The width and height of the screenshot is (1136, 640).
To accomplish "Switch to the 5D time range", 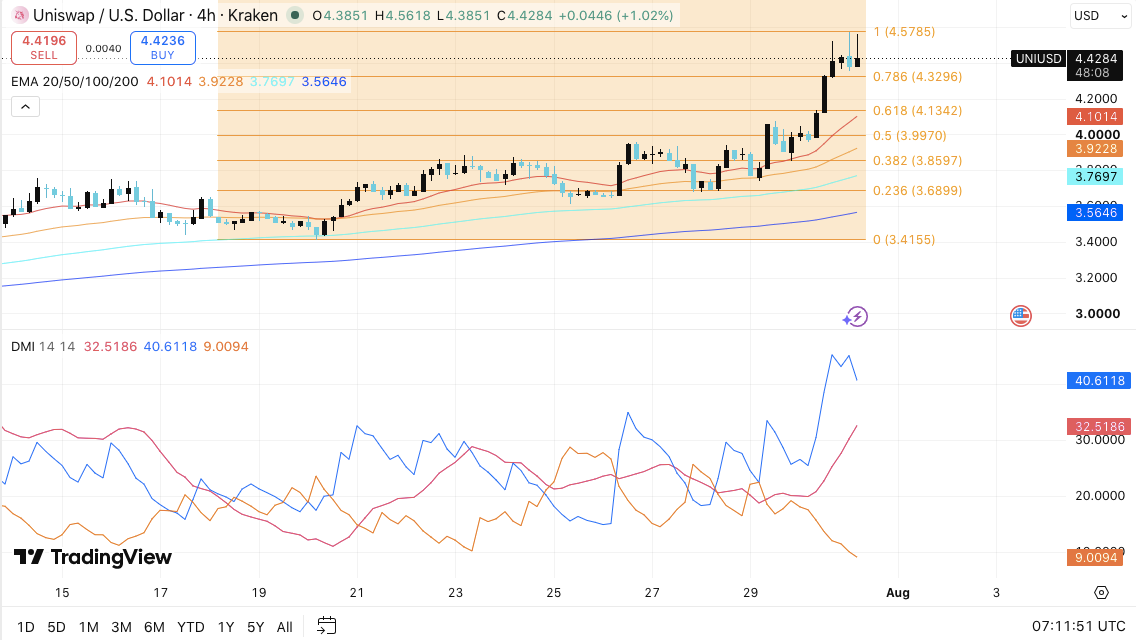I will click(57, 627).
